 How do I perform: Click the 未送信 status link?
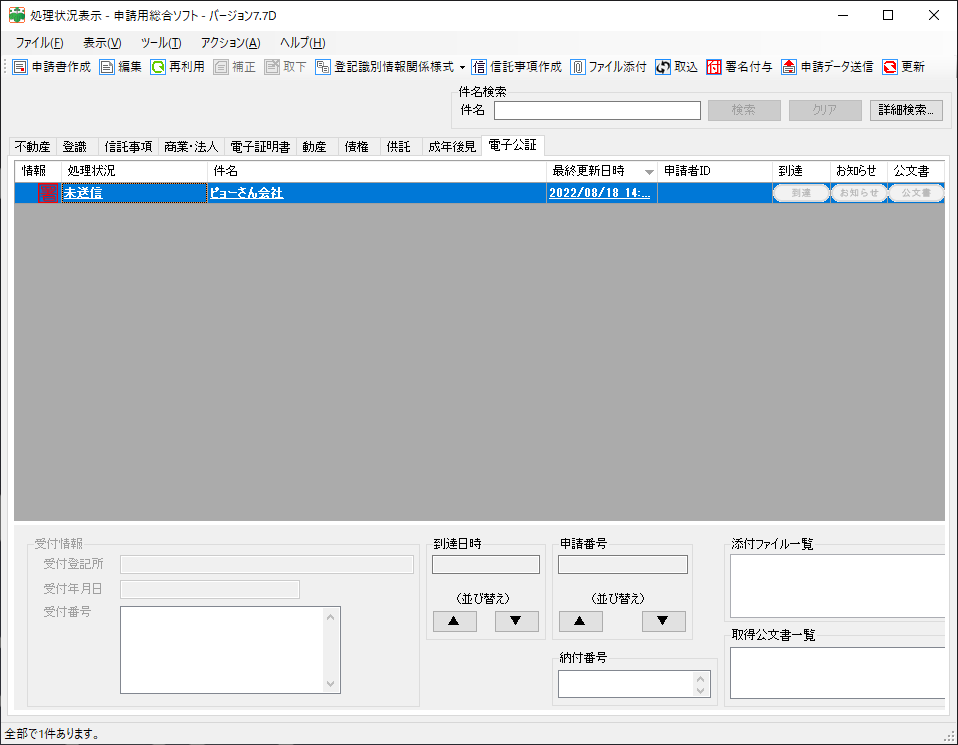click(83, 193)
